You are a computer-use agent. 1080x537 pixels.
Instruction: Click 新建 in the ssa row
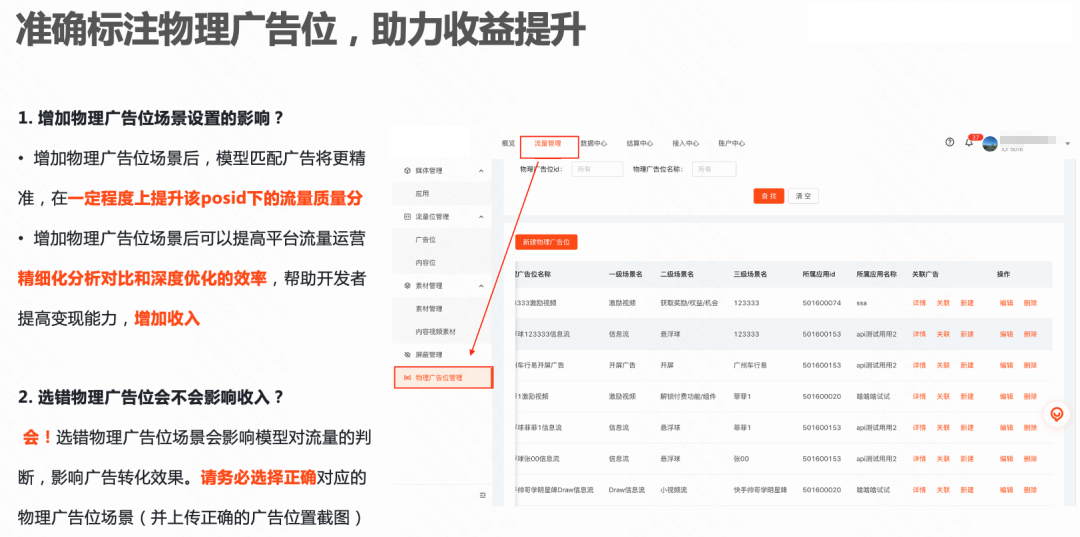(967, 303)
